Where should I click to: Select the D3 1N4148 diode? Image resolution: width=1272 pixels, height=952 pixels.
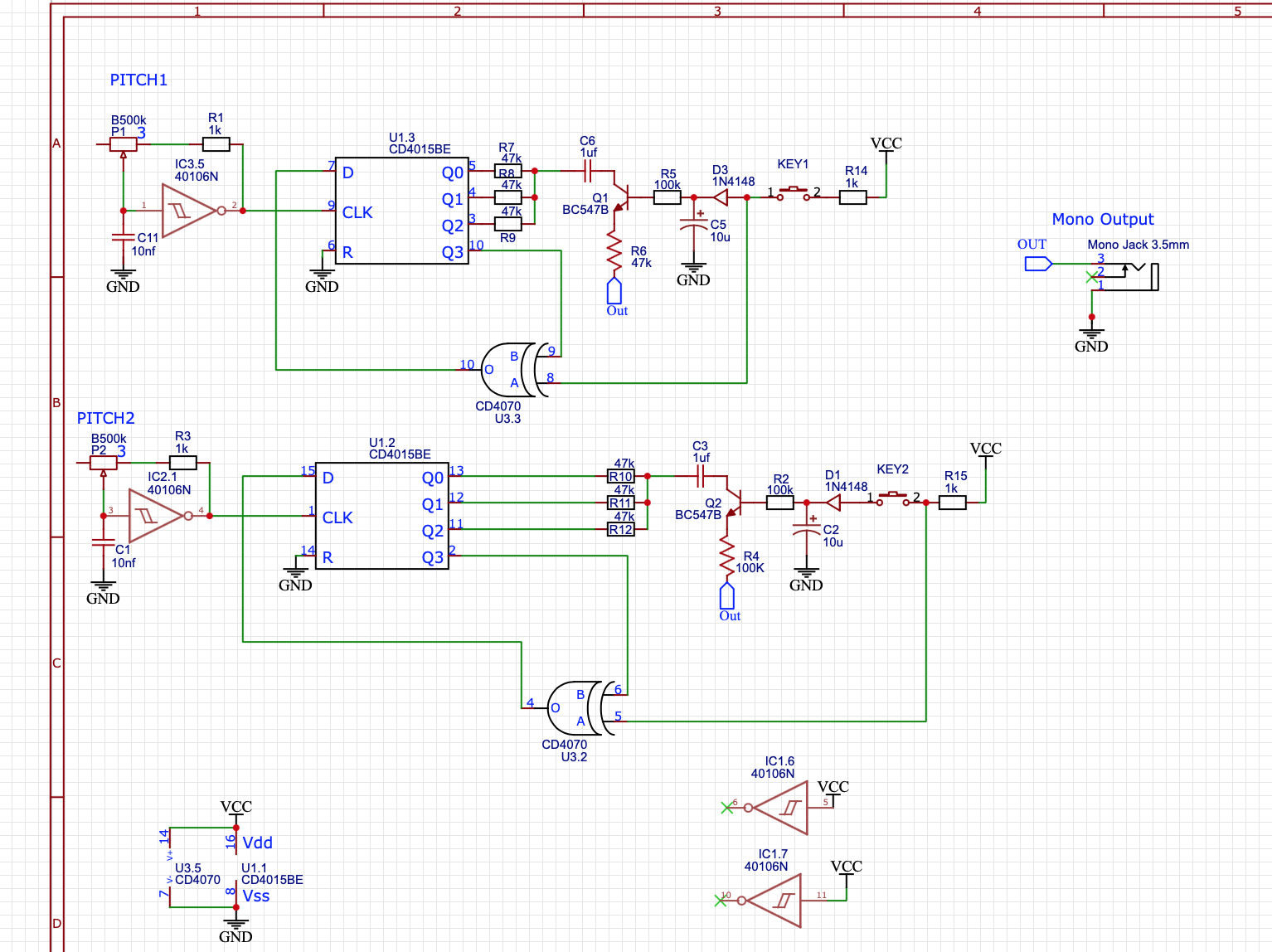coord(721,197)
